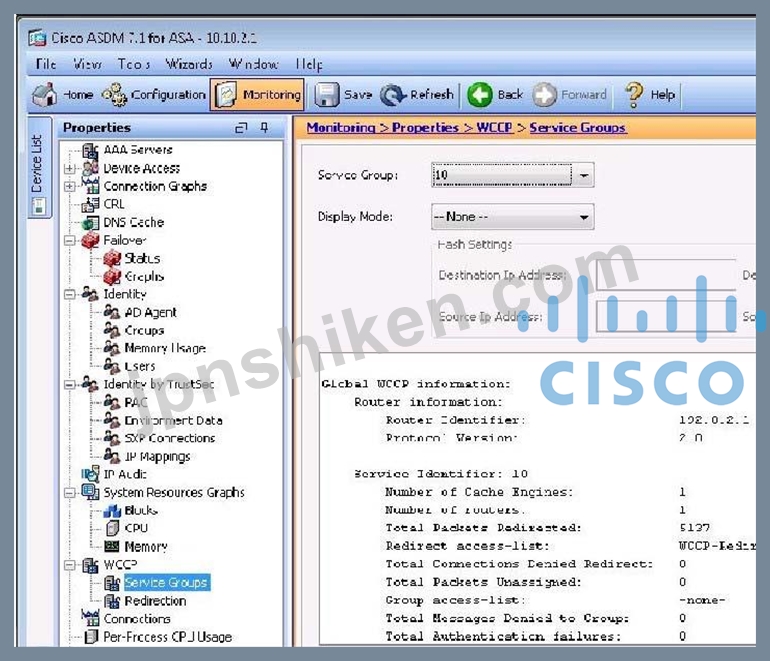Click the CPU icon

pyautogui.click(x=112, y=528)
